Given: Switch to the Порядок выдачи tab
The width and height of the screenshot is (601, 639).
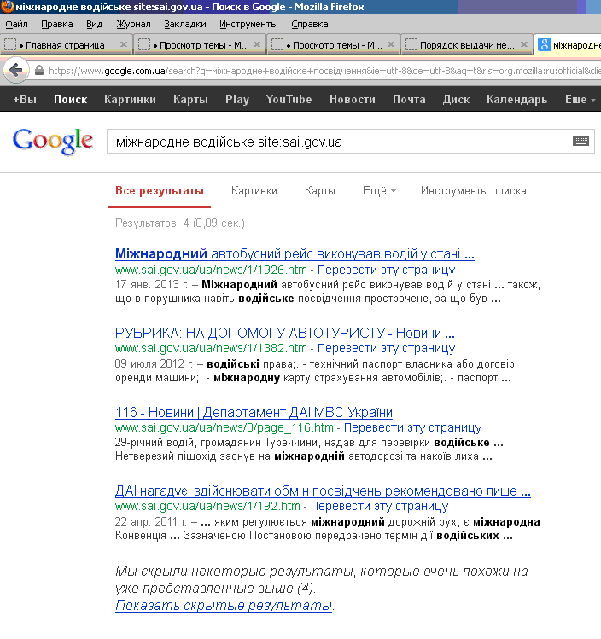Looking at the screenshot, I should pos(467,45).
